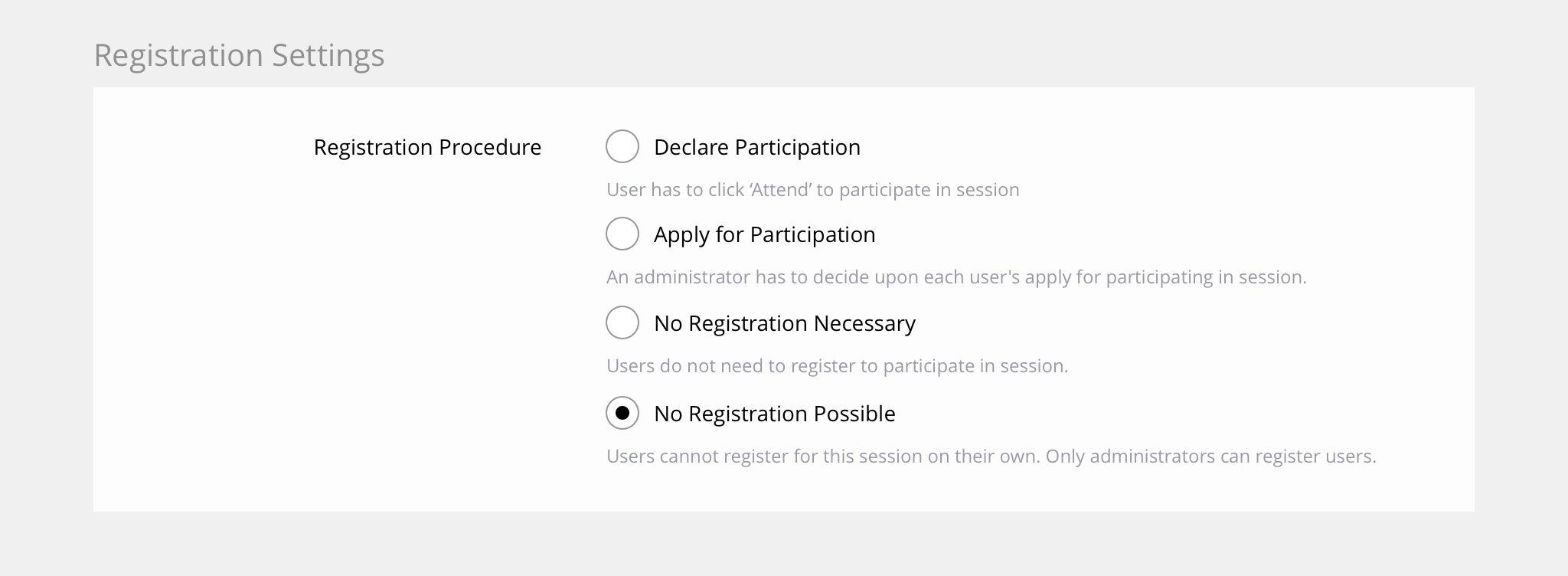1568x576 pixels.
Task: Click the 'An administrator has to decide' description
Action: [955, 277]
